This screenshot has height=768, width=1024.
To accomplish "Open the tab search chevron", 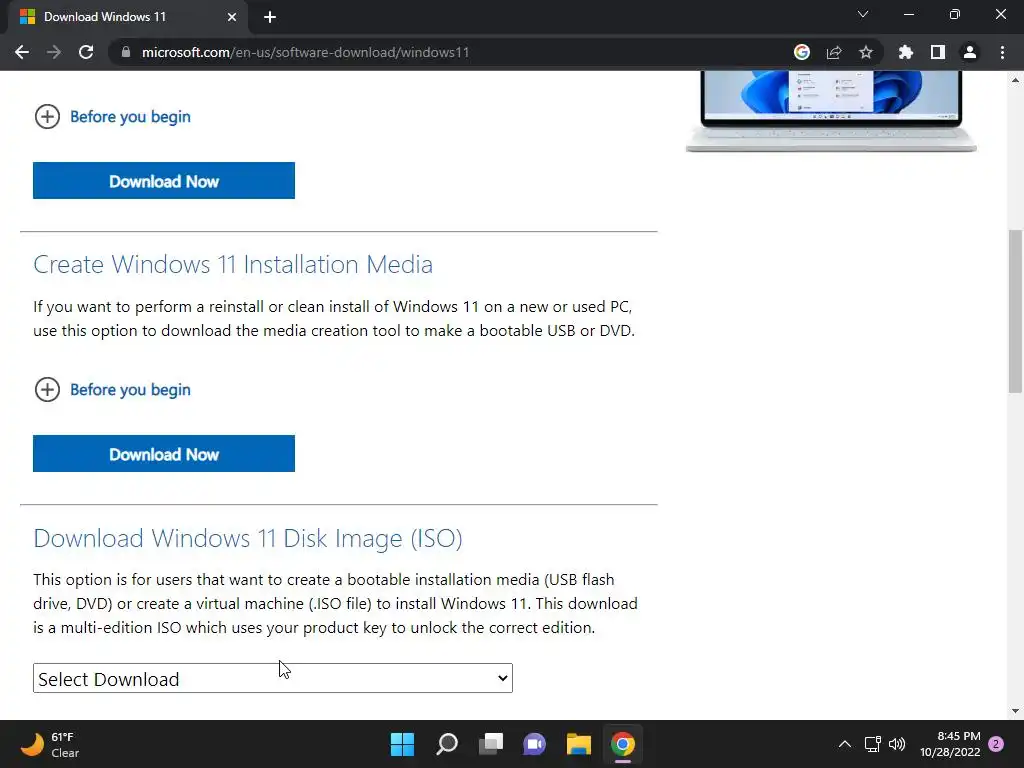I will (x=863, y=14).
